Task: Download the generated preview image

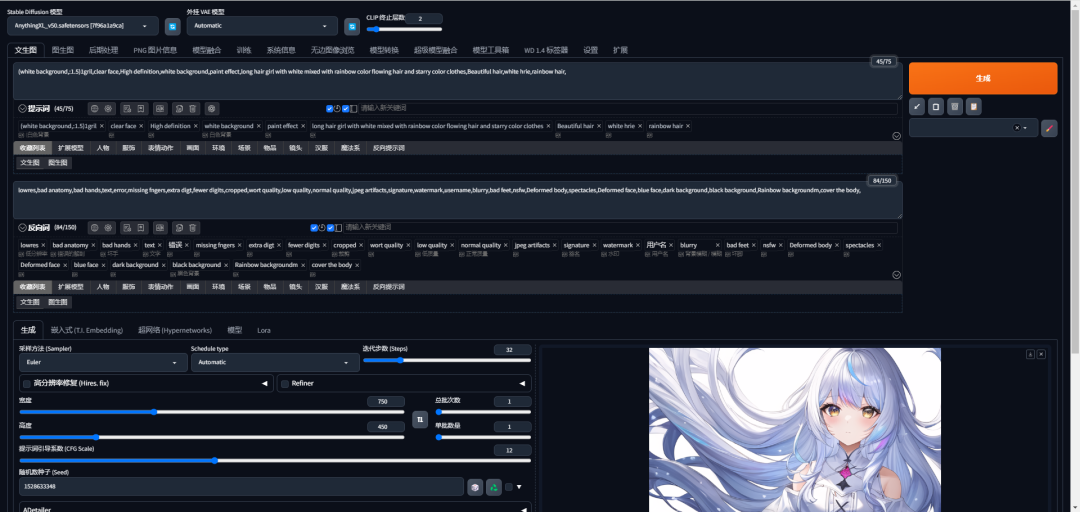Action: (x=1030, y=354)
